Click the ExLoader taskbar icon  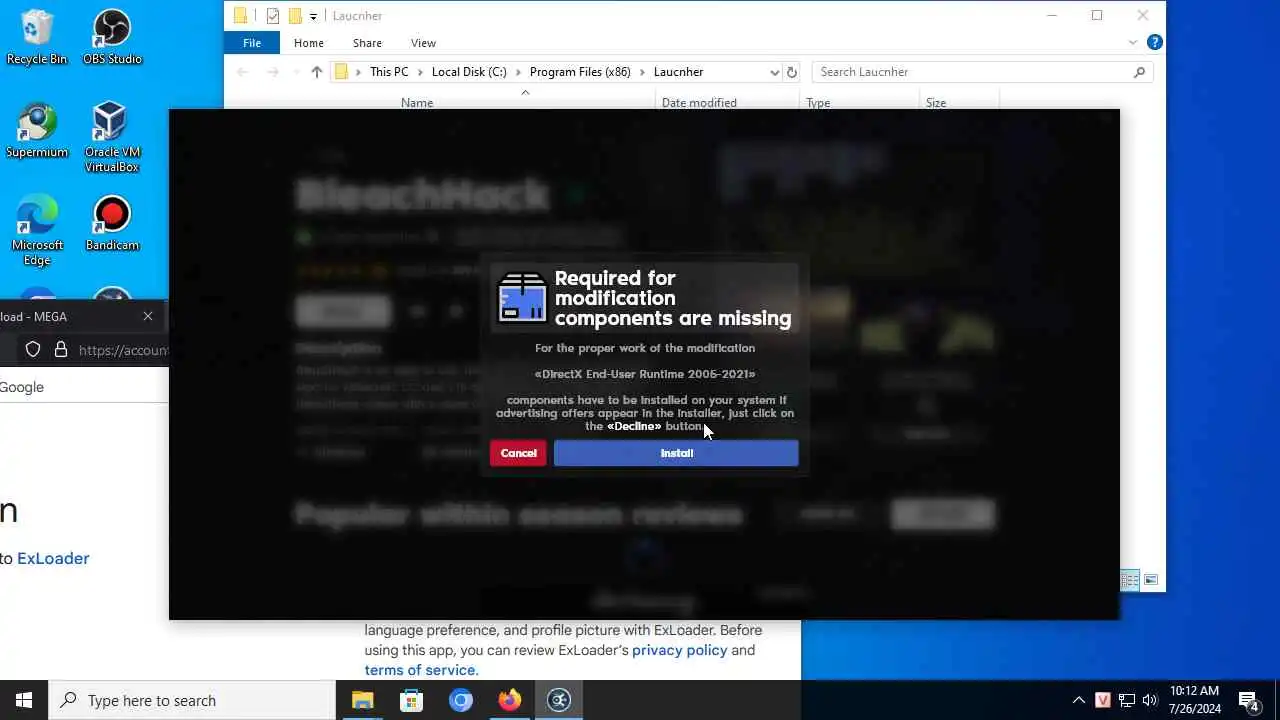pyautogui.click(x=559, y=700)
